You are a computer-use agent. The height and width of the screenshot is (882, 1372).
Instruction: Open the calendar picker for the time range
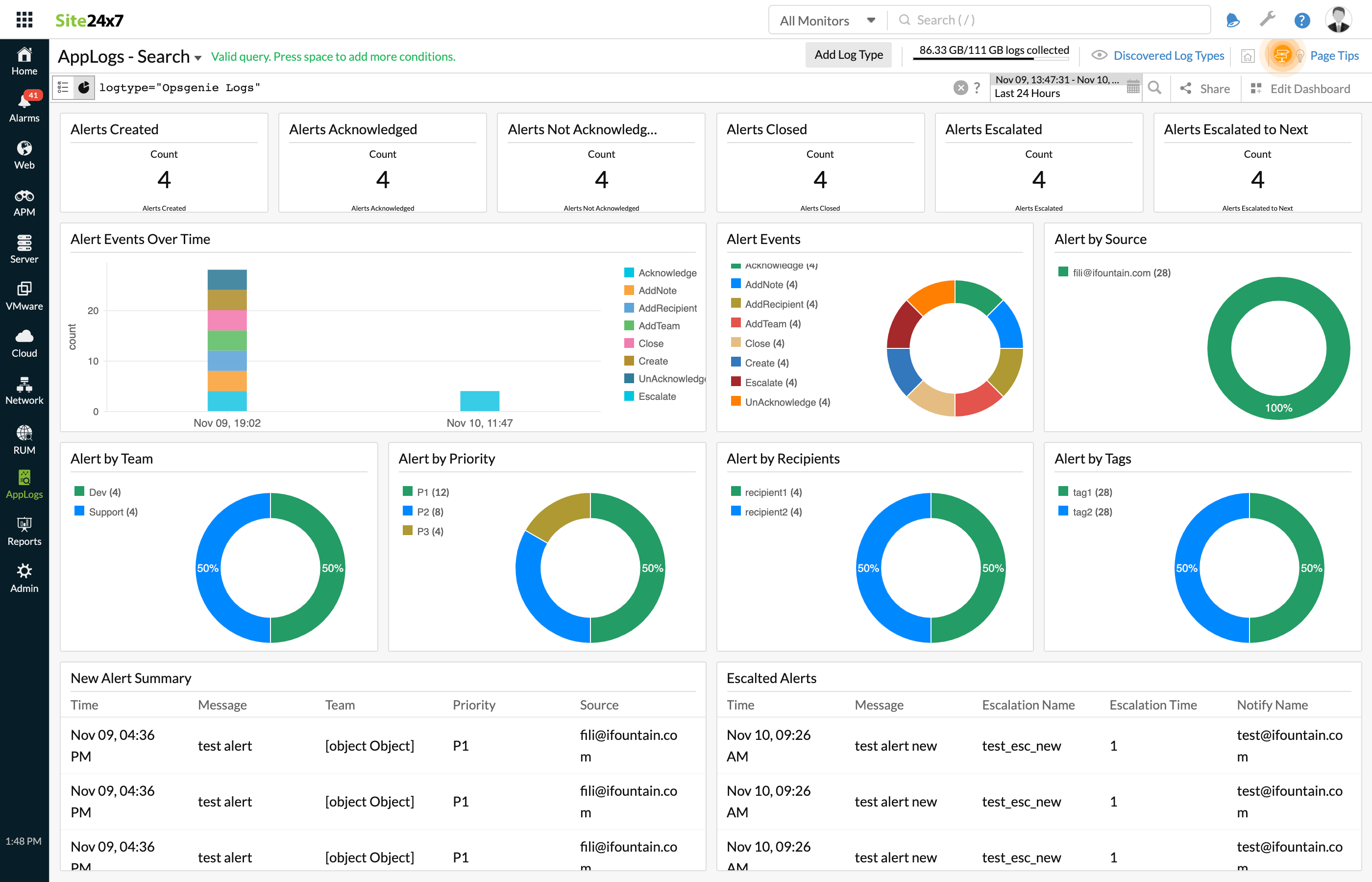(1133, 87)
